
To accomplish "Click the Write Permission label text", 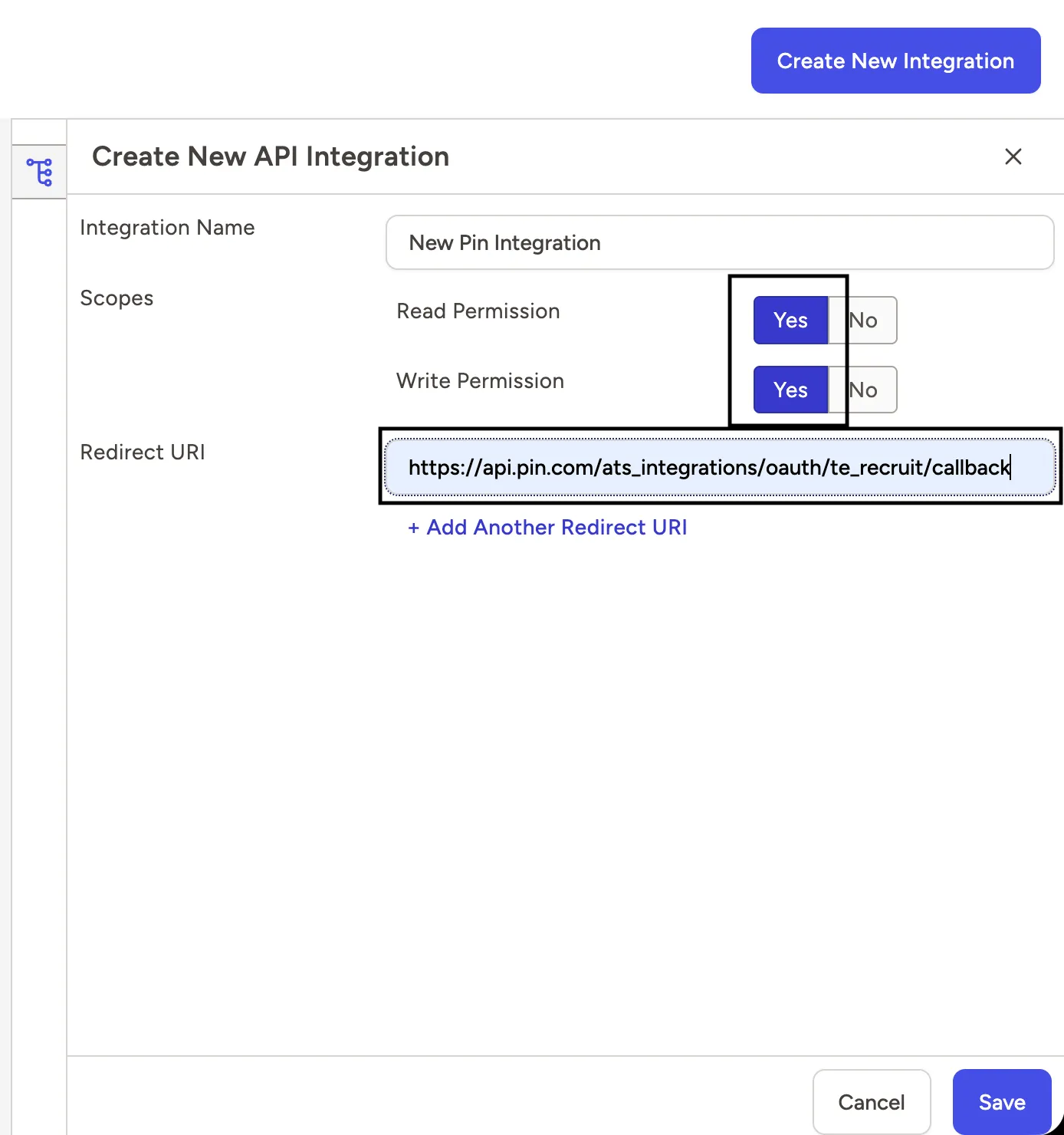I will click(480, 381).
